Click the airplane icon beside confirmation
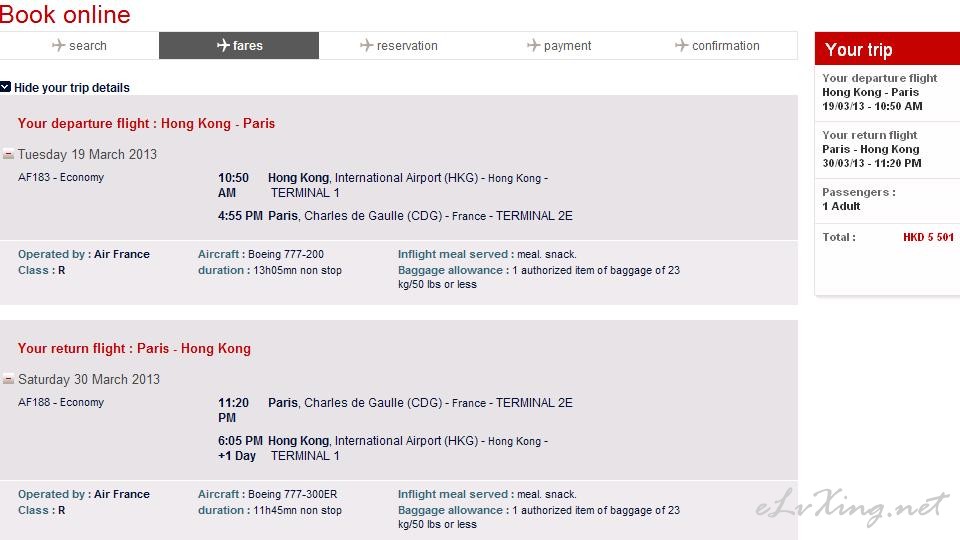 pyautogui.click(x=682, y=45)
